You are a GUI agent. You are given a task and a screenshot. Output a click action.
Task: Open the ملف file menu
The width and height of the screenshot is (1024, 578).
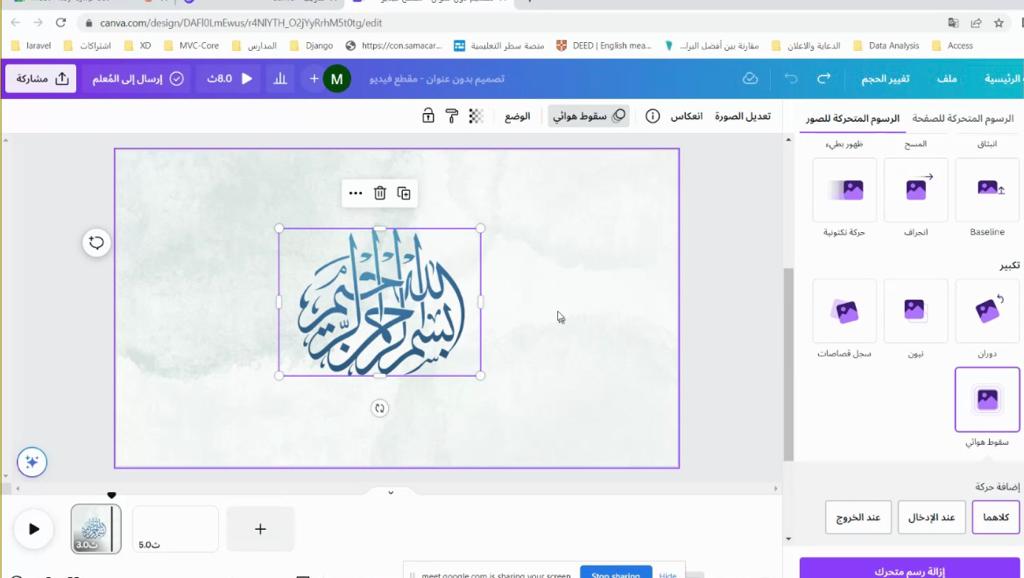click(946, 78)
